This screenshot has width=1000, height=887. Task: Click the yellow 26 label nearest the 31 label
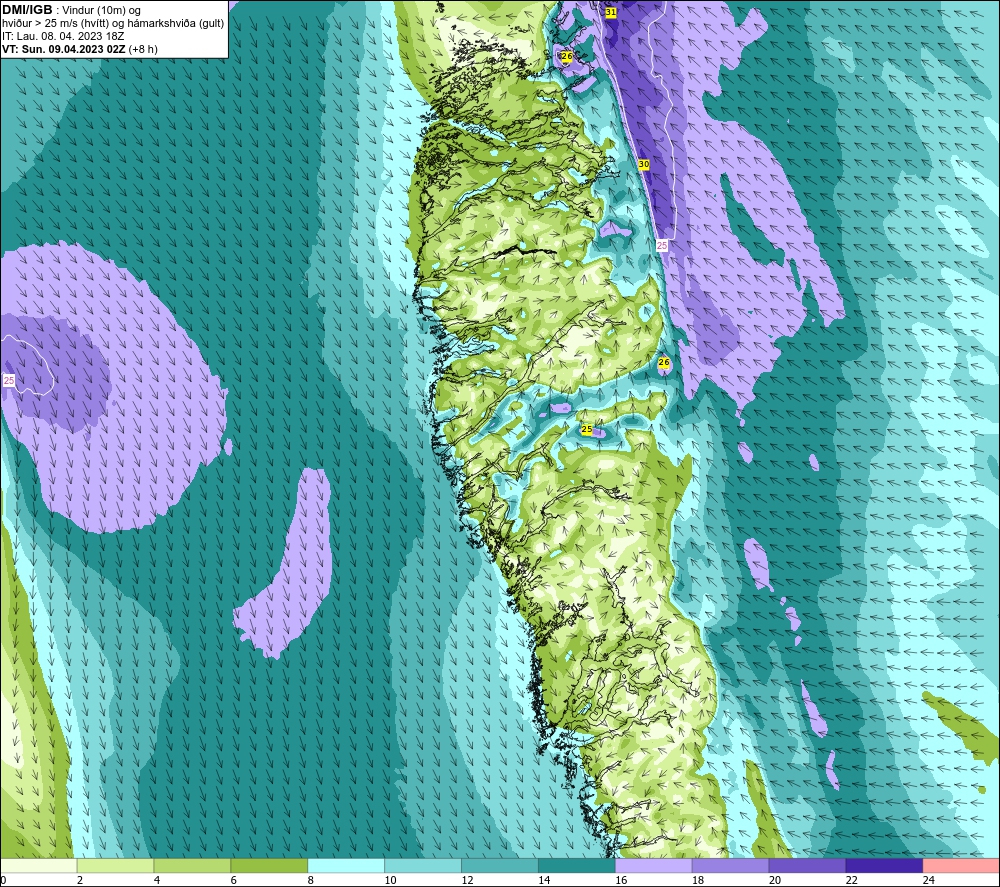click(566, 56)
